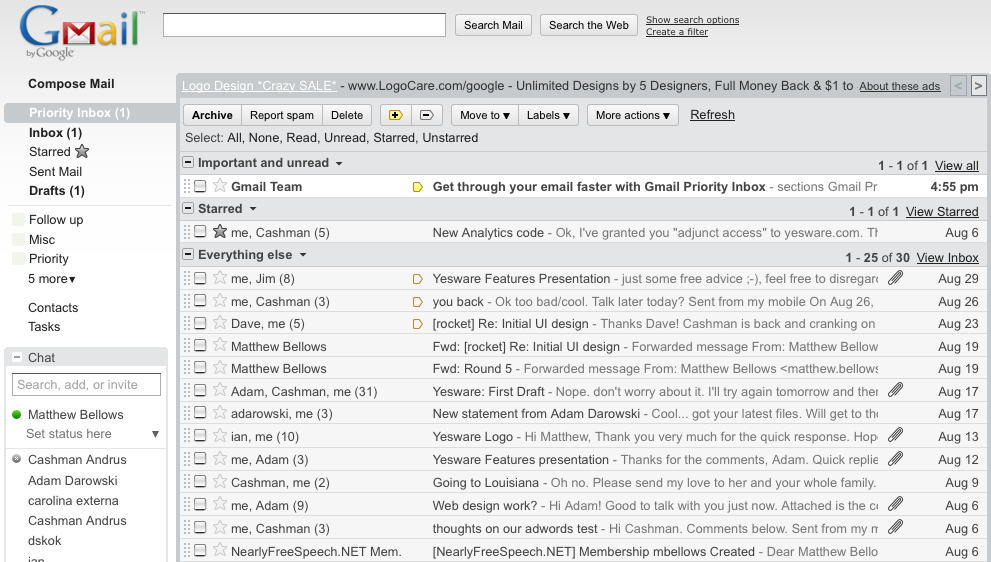Collapse the Starred section
The image size is (991, 562).
pyautogui.click(x=188, y=208)
